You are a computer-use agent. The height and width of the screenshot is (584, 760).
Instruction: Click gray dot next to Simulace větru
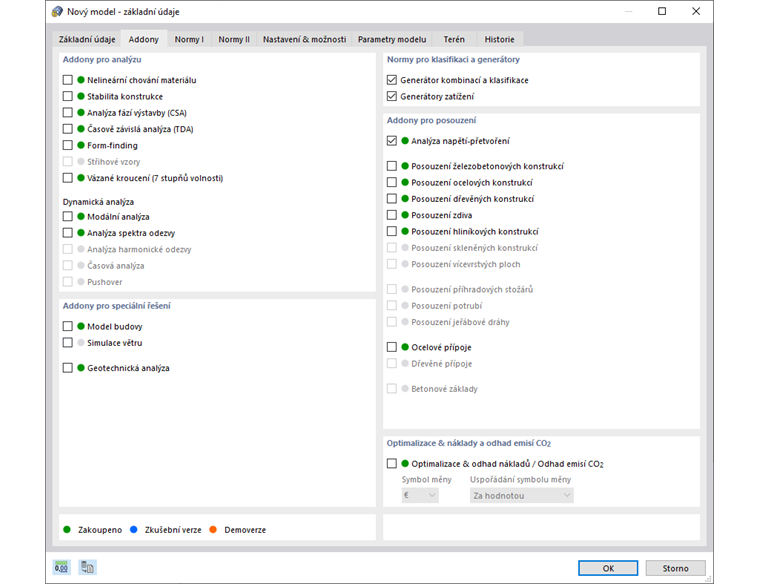pyautogui.click(x=81, y=342)
